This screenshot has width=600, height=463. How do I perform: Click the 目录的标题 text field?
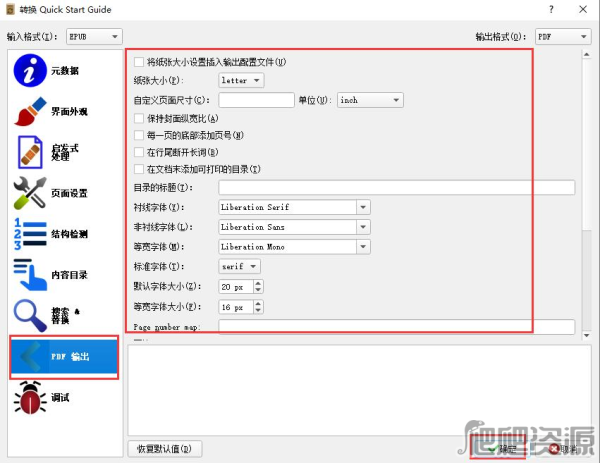pyautogui.click(x=396, y=187)
